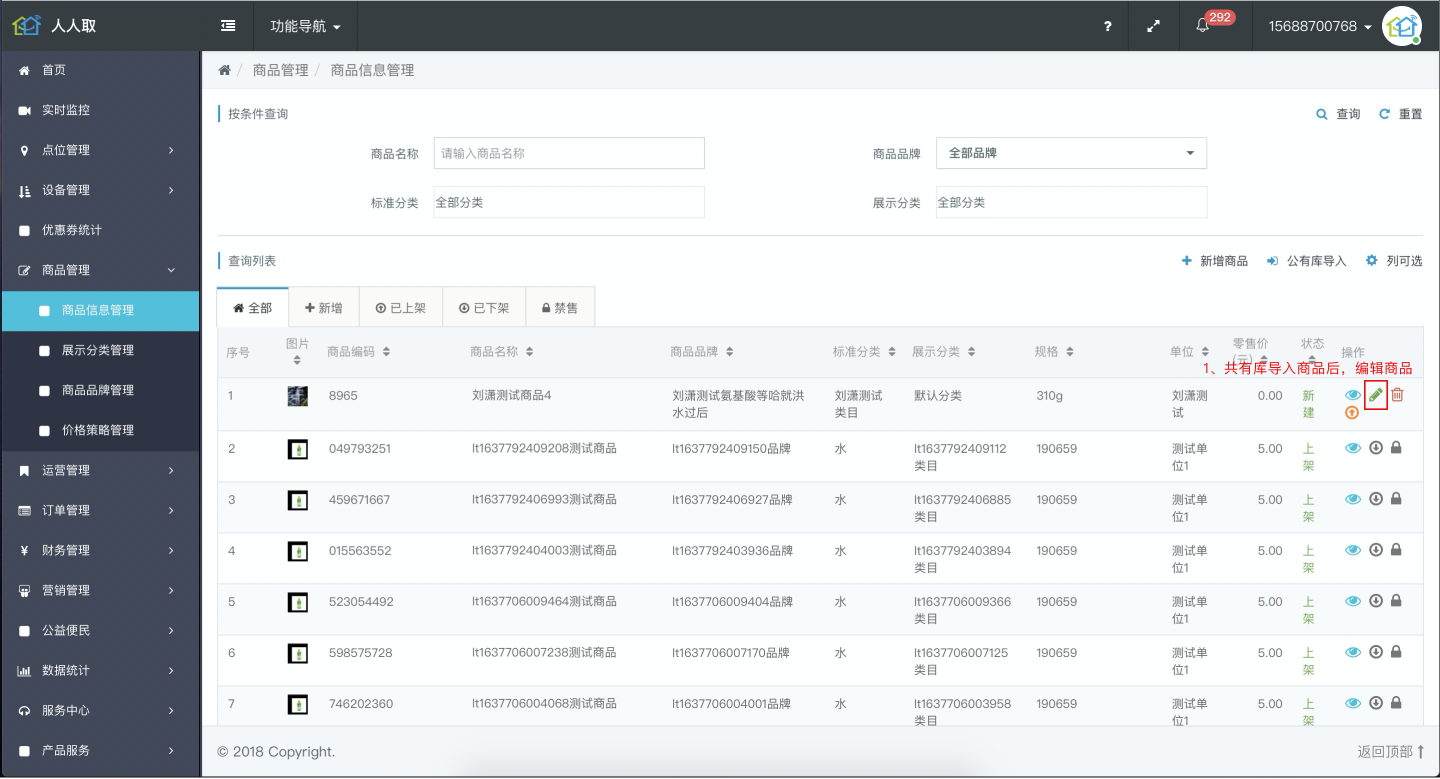
Task: Open 商品品牌管理 submenu item
Action: (100, 390)
